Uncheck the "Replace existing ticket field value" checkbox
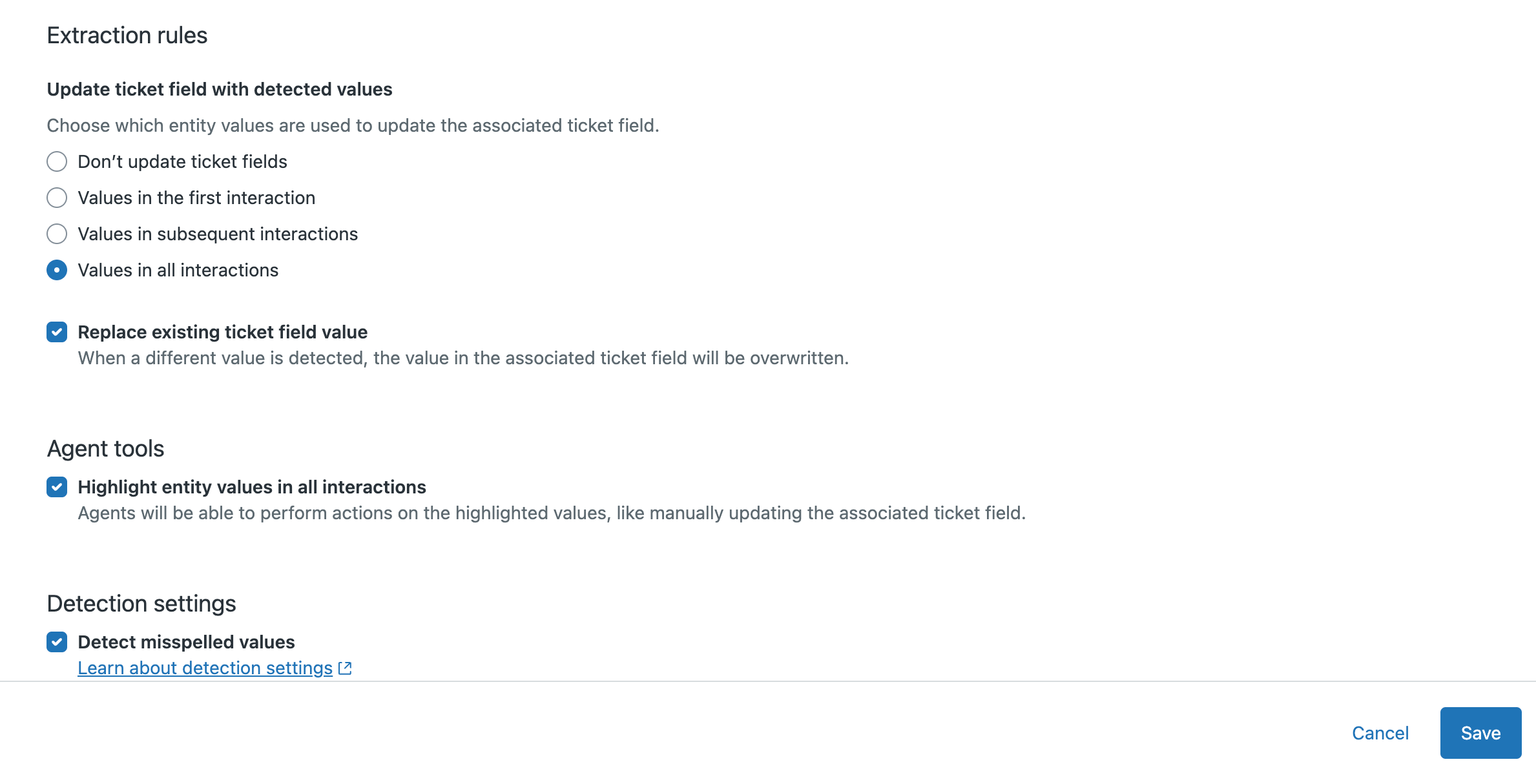 [57, 332]
